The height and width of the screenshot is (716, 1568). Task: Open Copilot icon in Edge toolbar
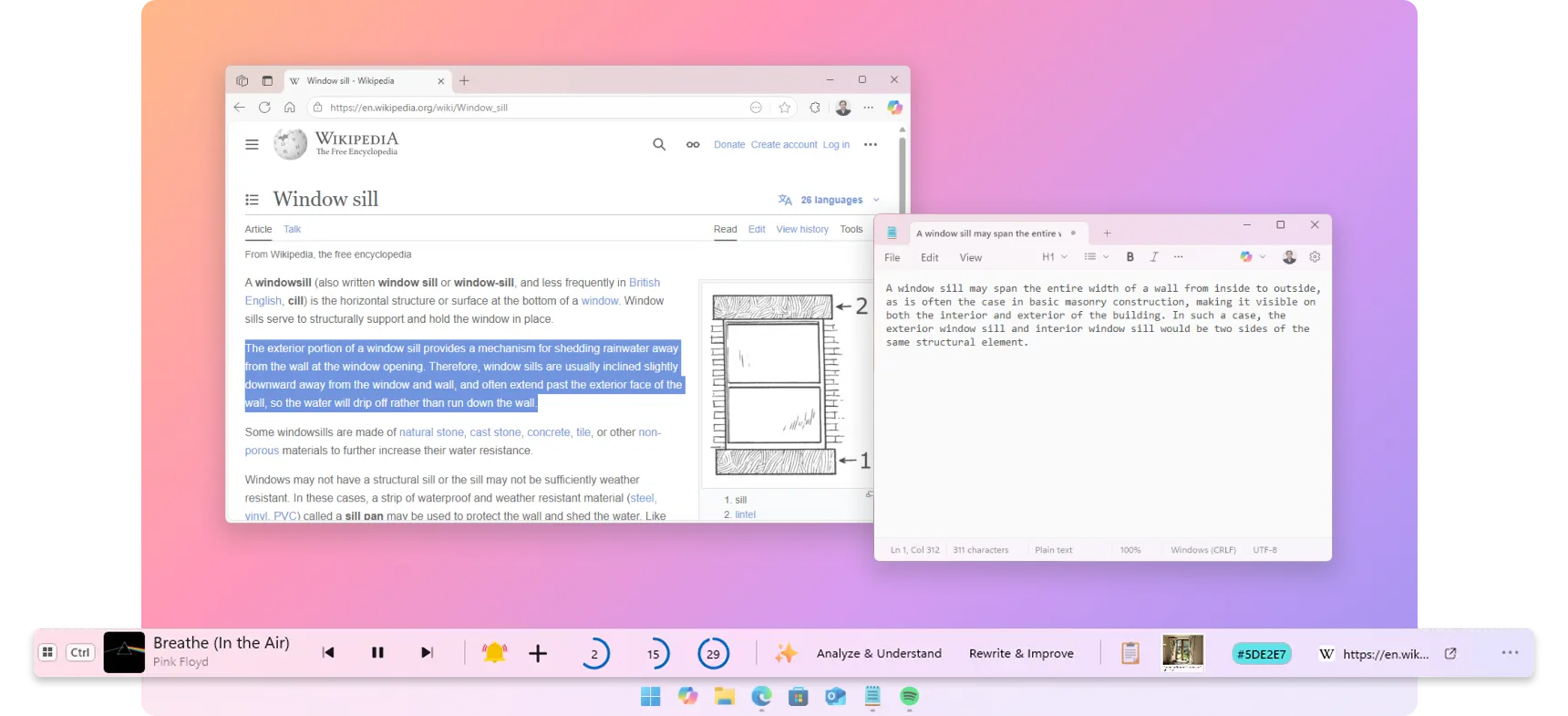tap(894, 108)
